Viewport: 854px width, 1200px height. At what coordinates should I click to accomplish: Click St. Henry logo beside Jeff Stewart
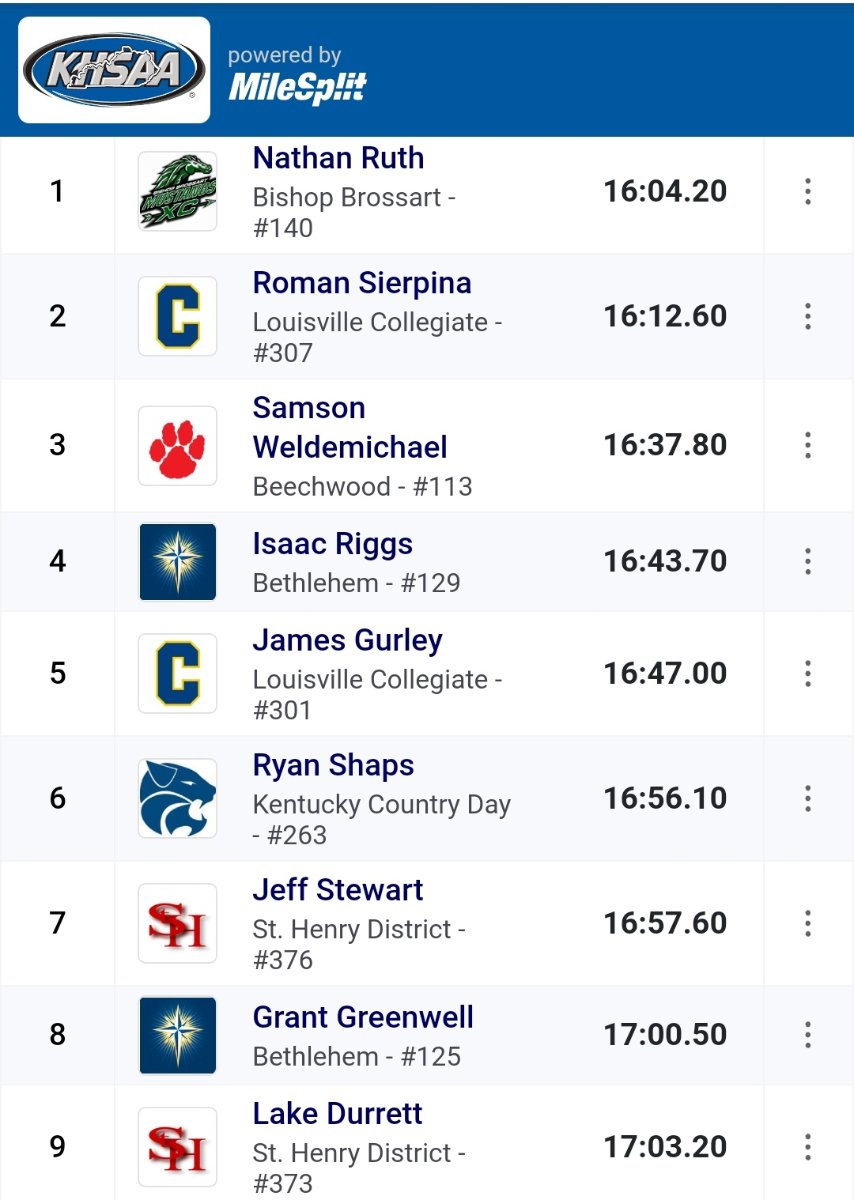(x=177, y=923)
